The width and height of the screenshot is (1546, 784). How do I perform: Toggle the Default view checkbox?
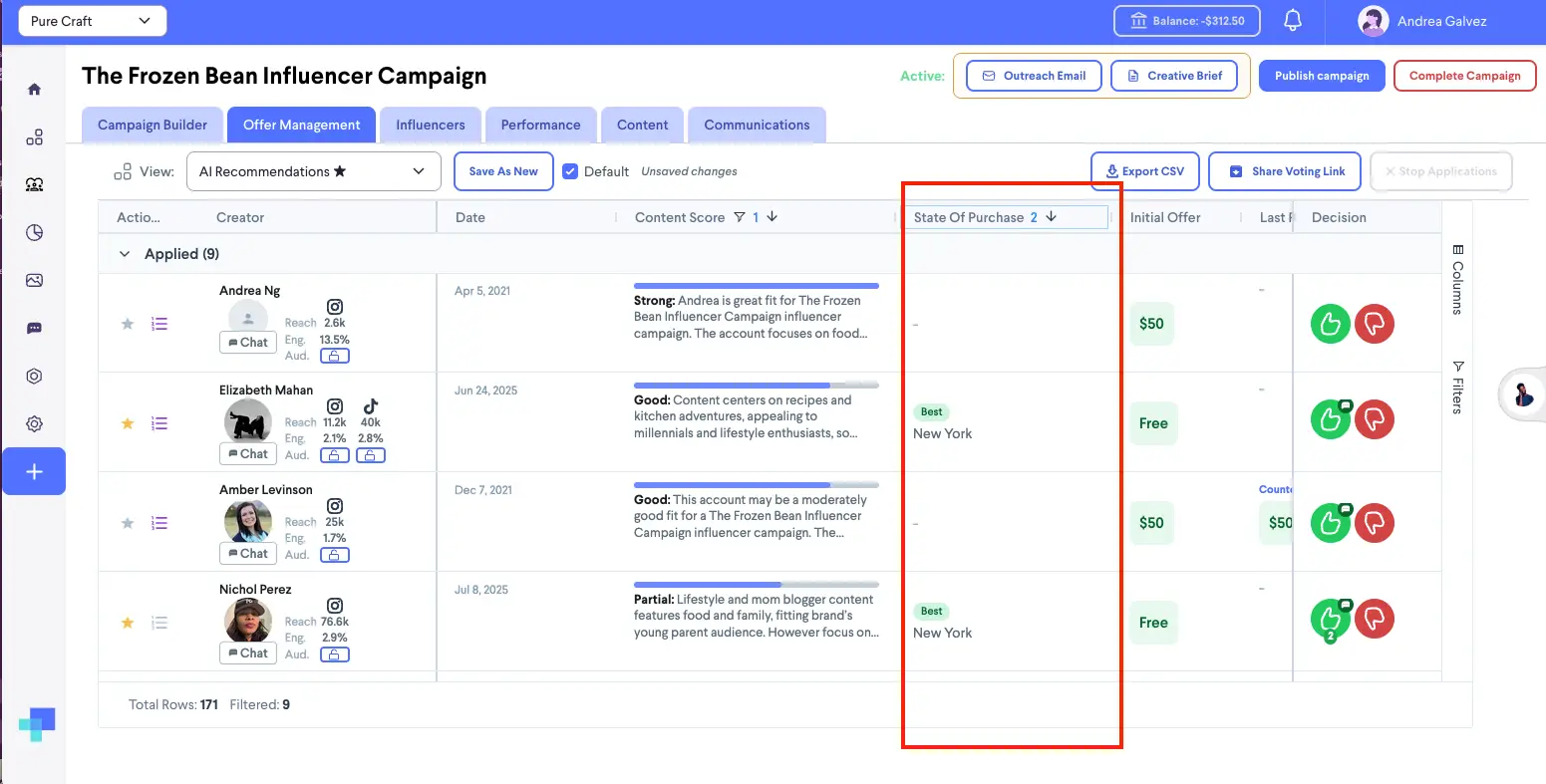(570, 171)
